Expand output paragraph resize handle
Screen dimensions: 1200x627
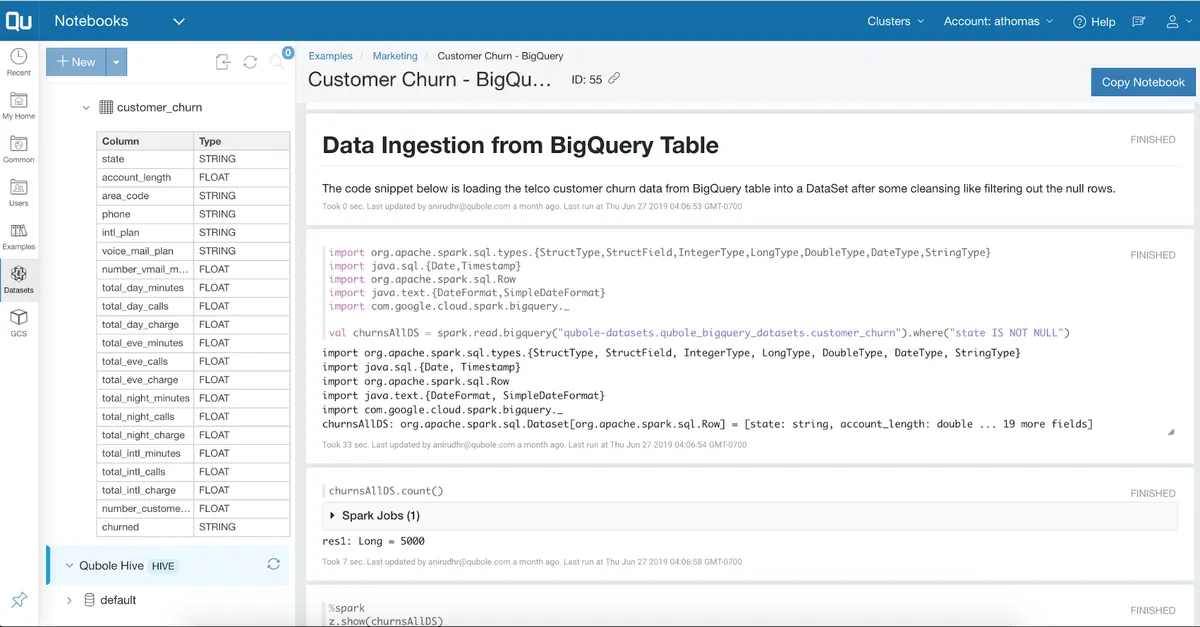tap(1171, 432)
